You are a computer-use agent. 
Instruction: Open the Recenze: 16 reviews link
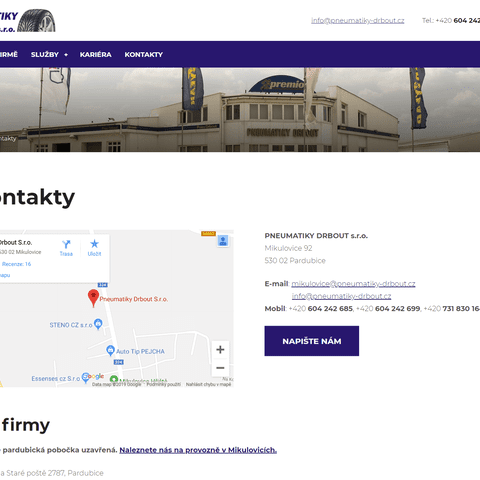16,264
